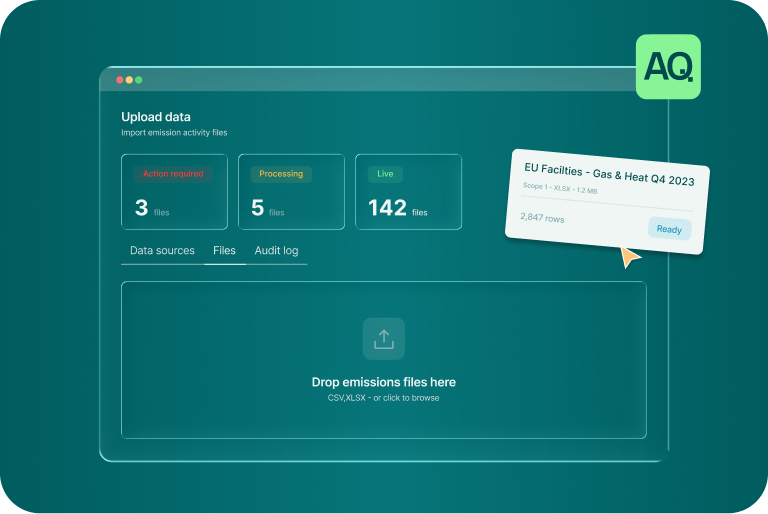The width and height of the screenshot is (768, 514).
Task: Click the '2,847 rows' value
Action: tap(542, 218)
